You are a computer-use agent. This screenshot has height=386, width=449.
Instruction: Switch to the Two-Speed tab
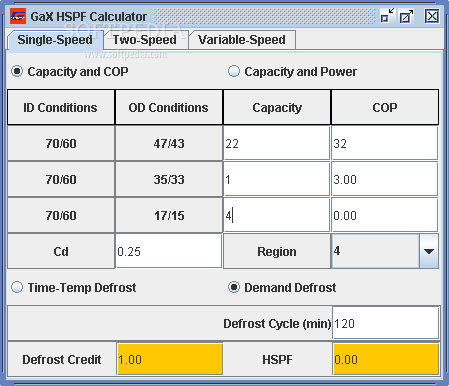(x=145, y=40)
